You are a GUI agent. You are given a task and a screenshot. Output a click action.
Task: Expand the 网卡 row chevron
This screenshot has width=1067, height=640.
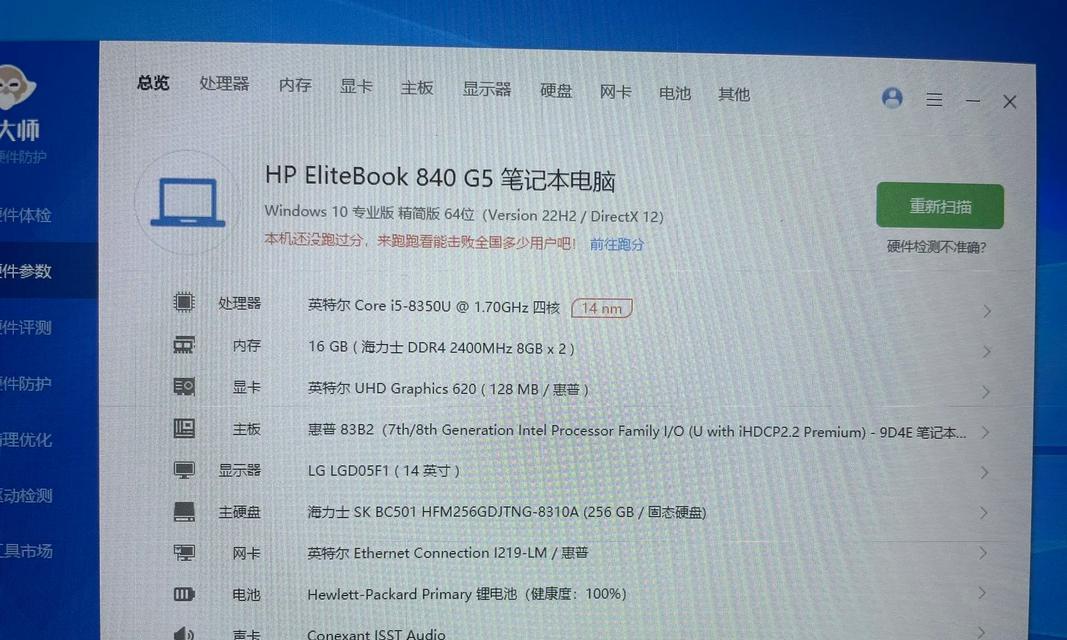(983, 553)
